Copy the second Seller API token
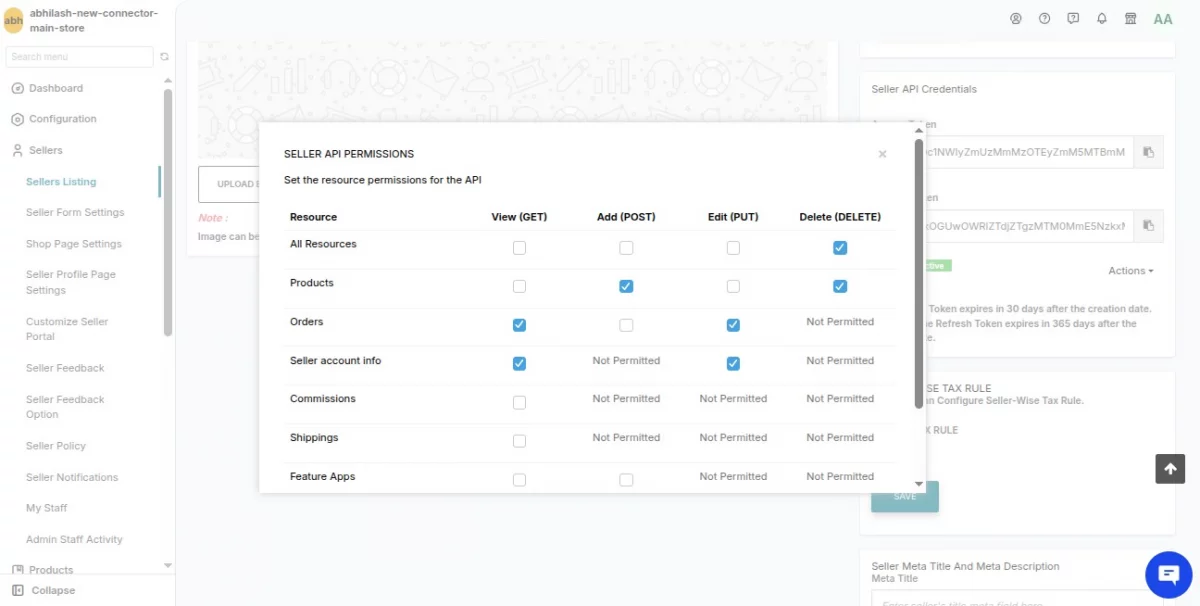The height and width of the screenshot is (606, 1200). tap(1149, 225)
